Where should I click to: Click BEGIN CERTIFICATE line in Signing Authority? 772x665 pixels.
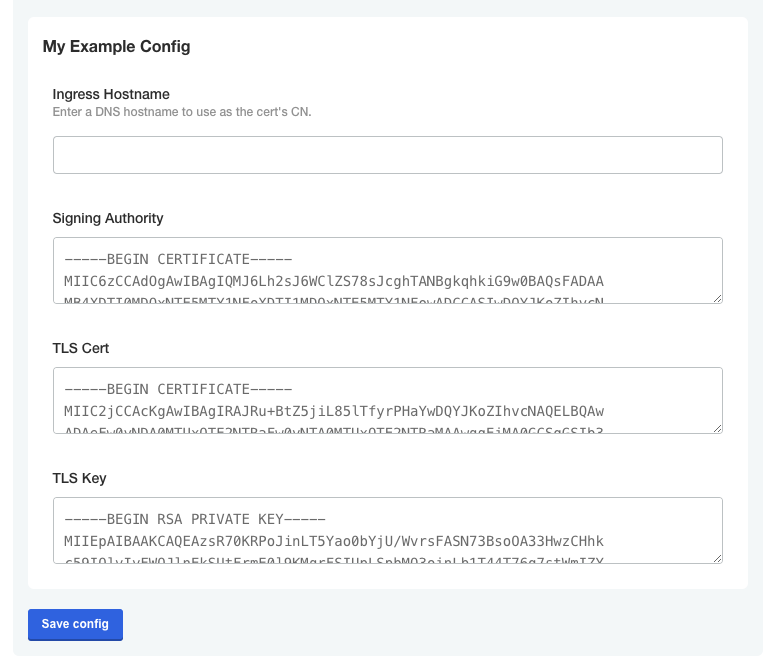click(x=177, y=259)
